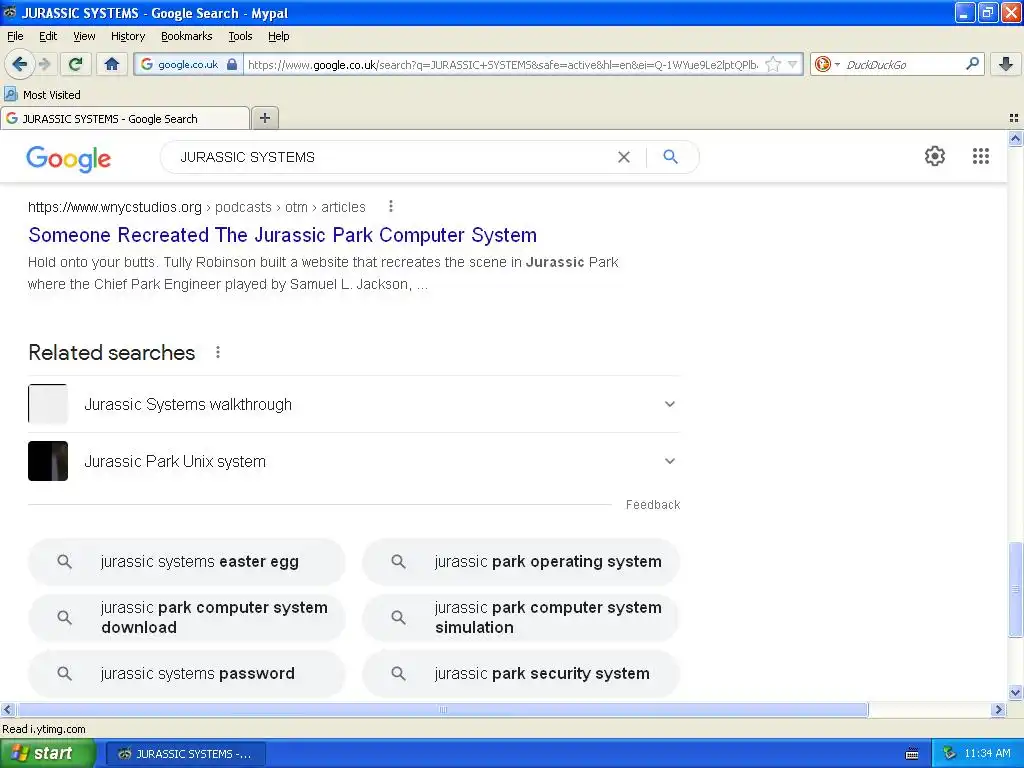This screenshot has width=1024, height=768.
Task: Click the Jurassic Systems walkthrough thumbnail
Action: pyautogui.click(x=48, y=404)
